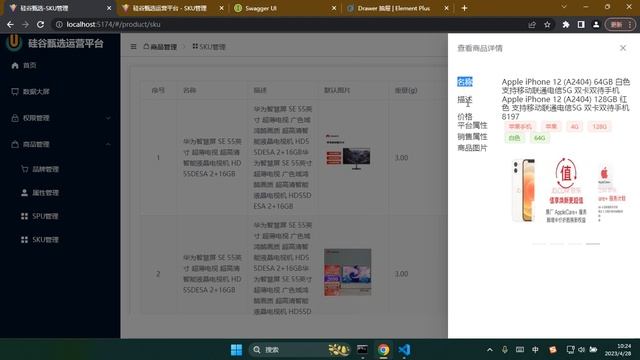Toggle the browser side panel
The height and width of the screenshot is (360, 640).
(x=581, y=25)
